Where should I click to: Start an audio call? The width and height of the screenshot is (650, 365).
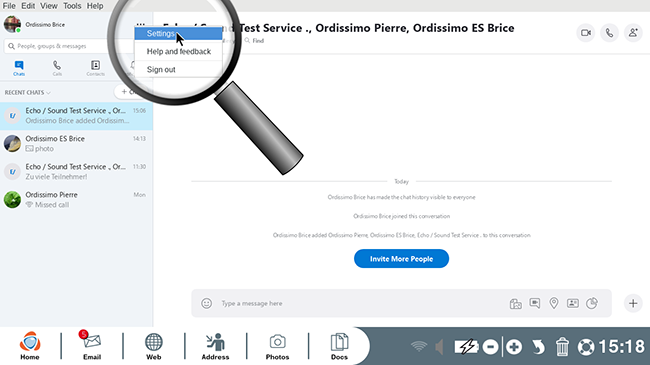(x=609, y=33)
